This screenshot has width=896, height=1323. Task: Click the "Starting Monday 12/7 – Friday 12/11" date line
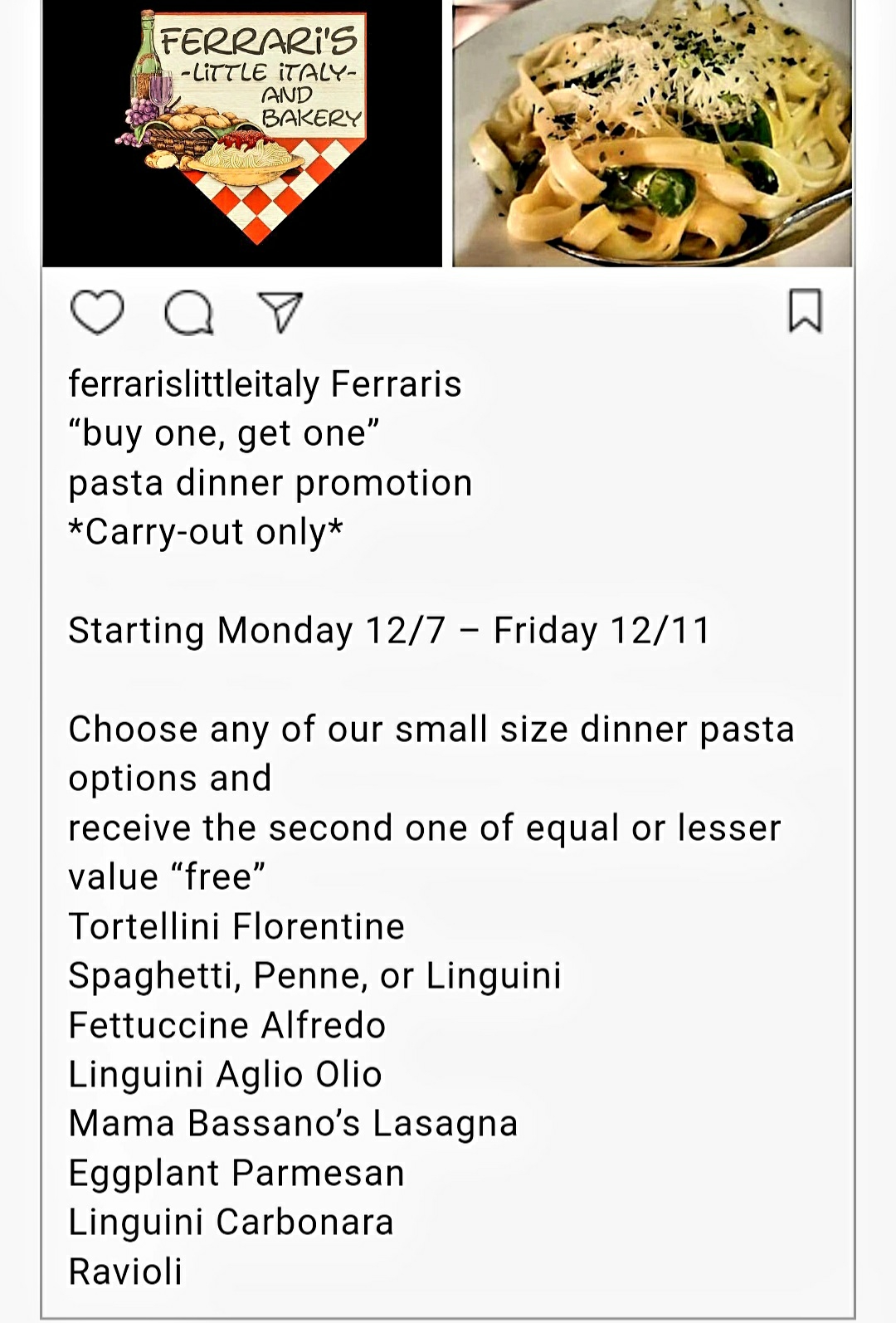click(390, 631)
